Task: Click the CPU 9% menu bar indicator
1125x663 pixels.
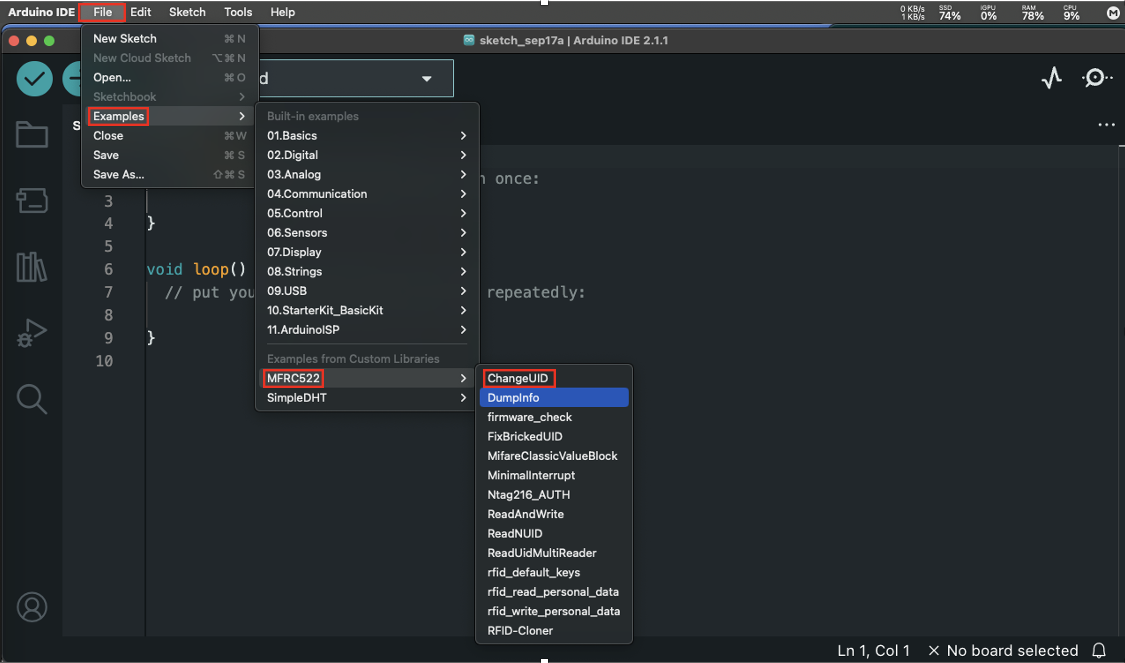Action: 1071,12
